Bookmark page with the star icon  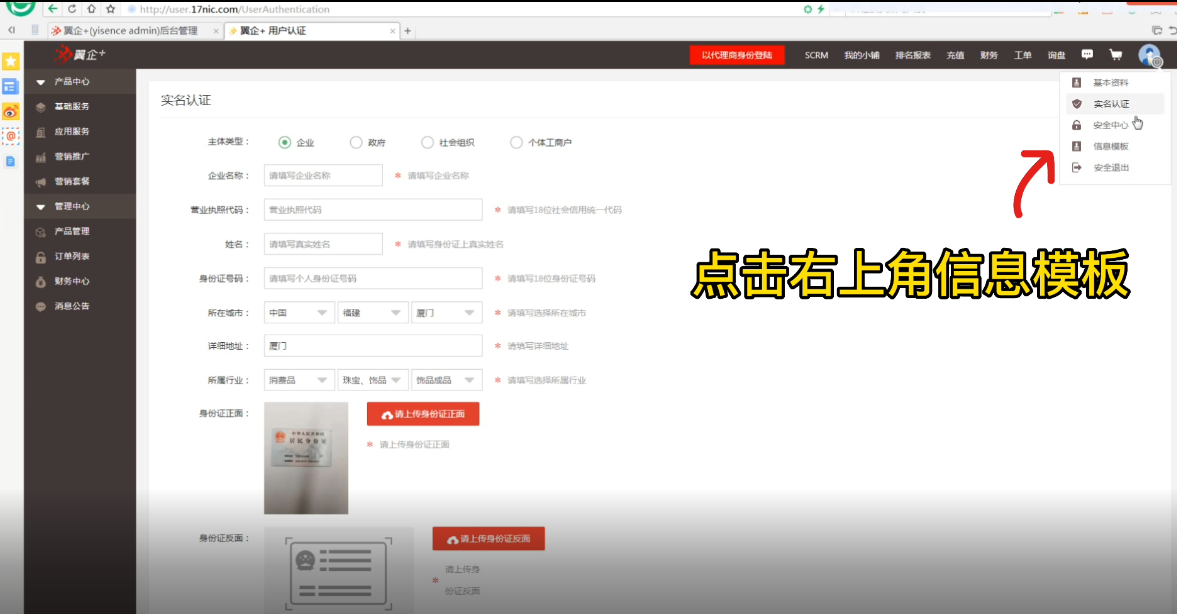(x=111, y=9)
